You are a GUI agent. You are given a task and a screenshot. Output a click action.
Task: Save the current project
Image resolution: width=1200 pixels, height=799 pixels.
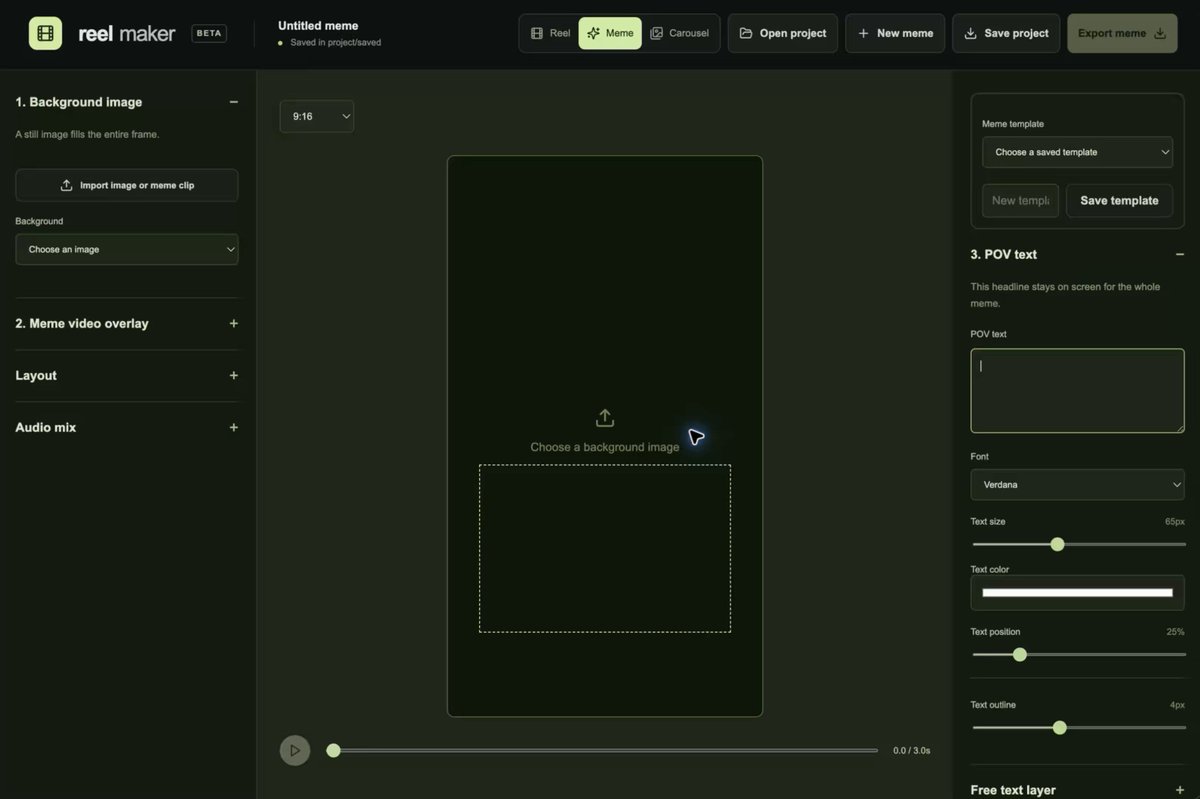pos(1006,33)
